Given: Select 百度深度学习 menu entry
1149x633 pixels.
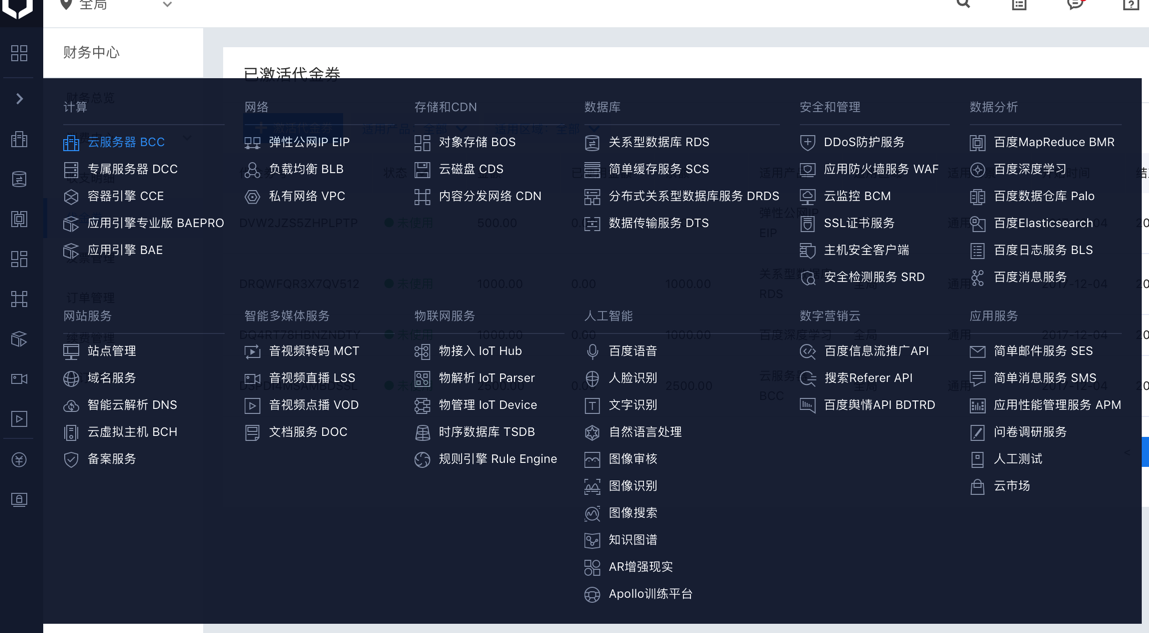Looking at the screenshot, I should [x=1030, y=169].
